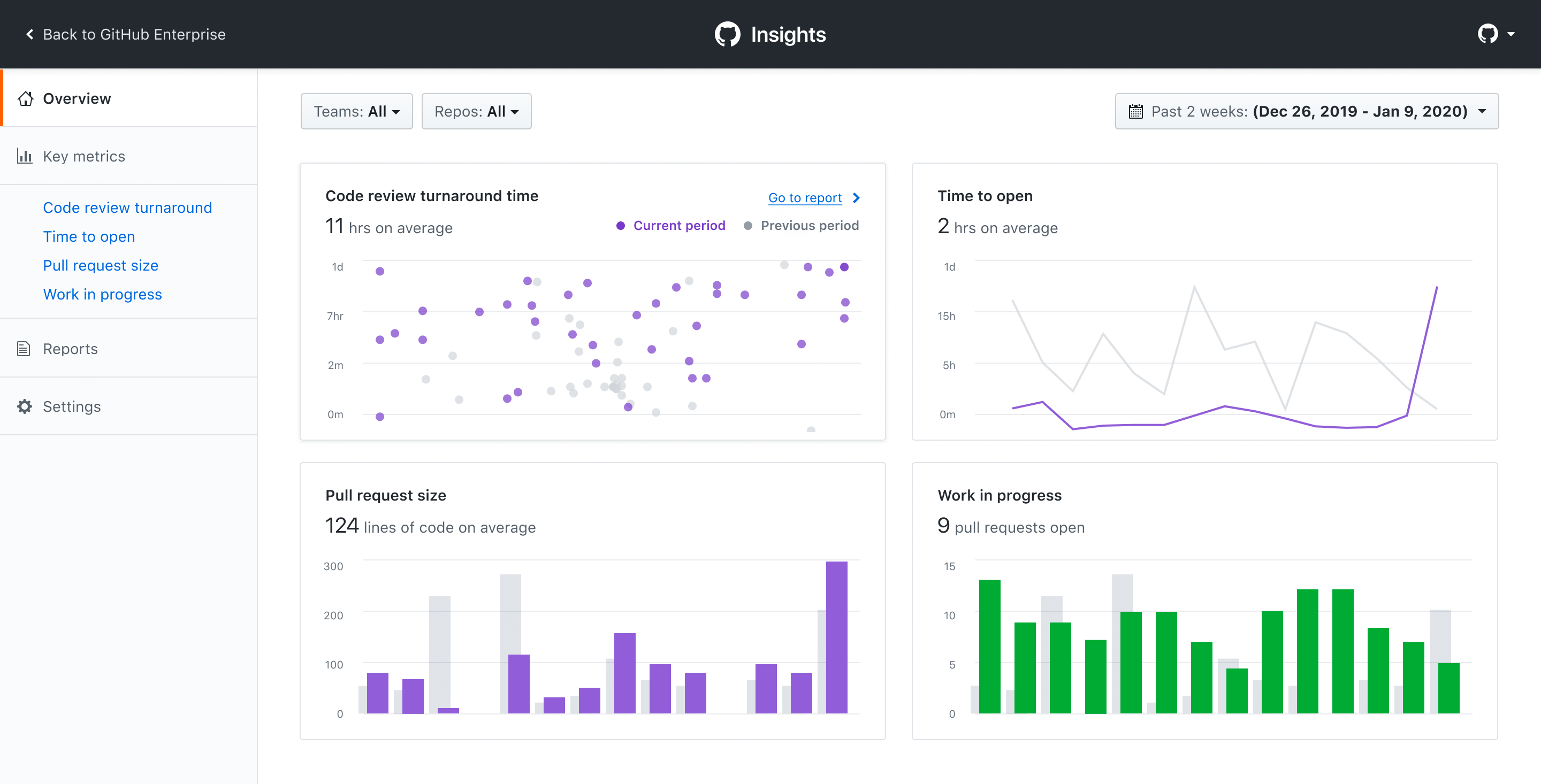The height and width of the screenshot is (784, 1541).
Task: Select the Pull request size sidebar item
Action: [101, 265]
